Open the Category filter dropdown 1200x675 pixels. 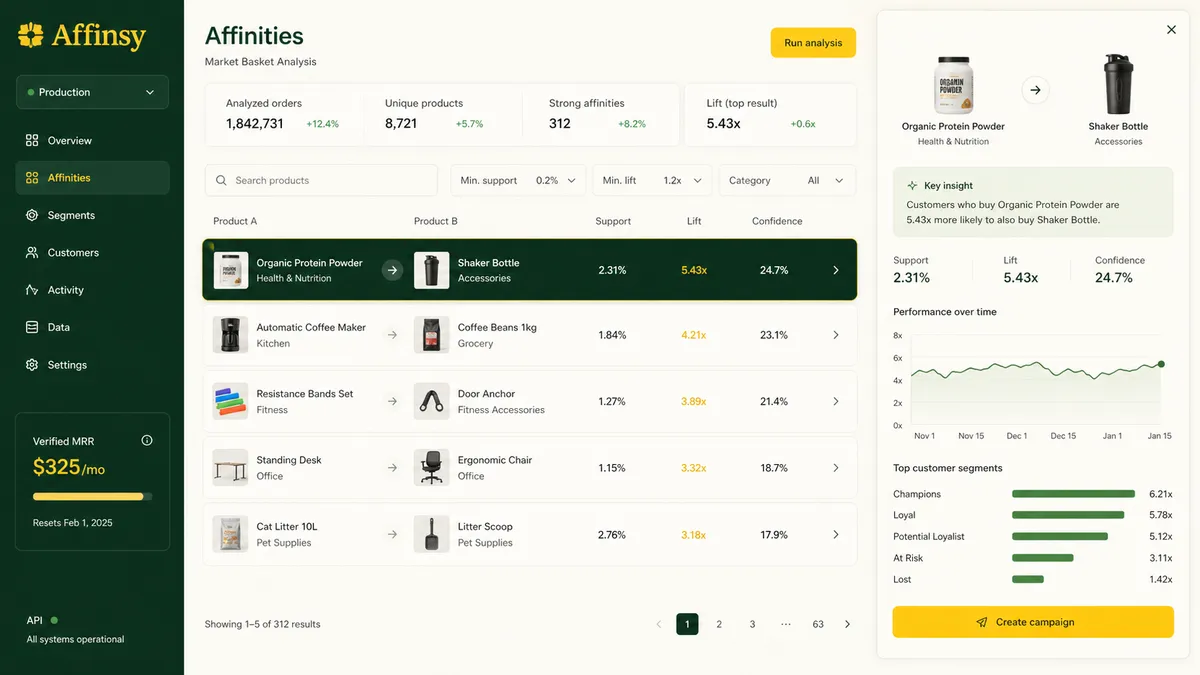(787, 181)
